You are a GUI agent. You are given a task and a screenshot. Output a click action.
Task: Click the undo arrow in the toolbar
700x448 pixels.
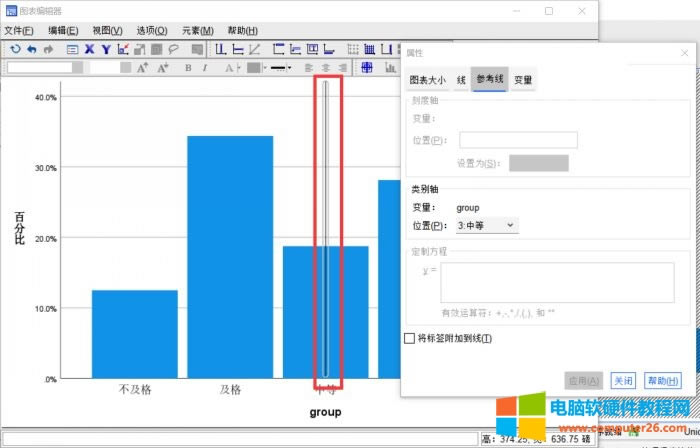31,48
